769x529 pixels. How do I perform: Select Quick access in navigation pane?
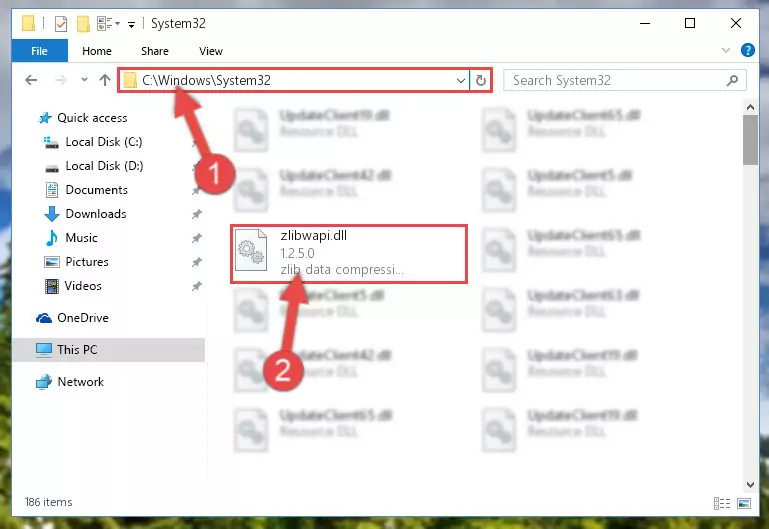tap(92, 118)
